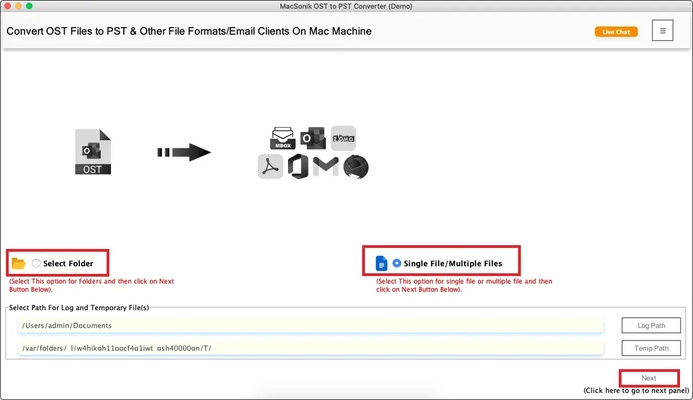Click the 'Click here to go to next panel' hint
693x400 pixels.
point(636,390)
